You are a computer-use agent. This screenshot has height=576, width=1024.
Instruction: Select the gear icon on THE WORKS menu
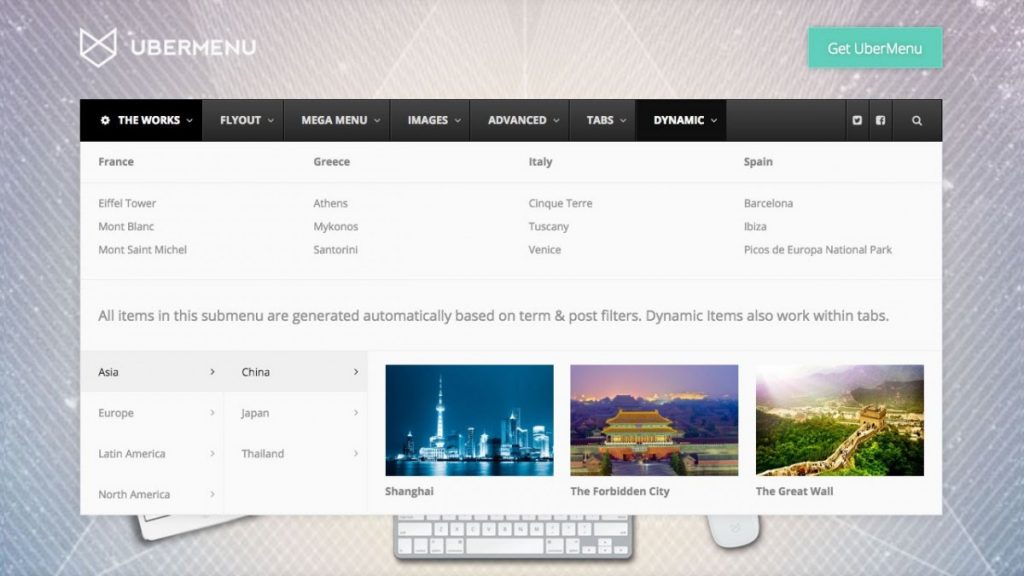coord(106,120)
